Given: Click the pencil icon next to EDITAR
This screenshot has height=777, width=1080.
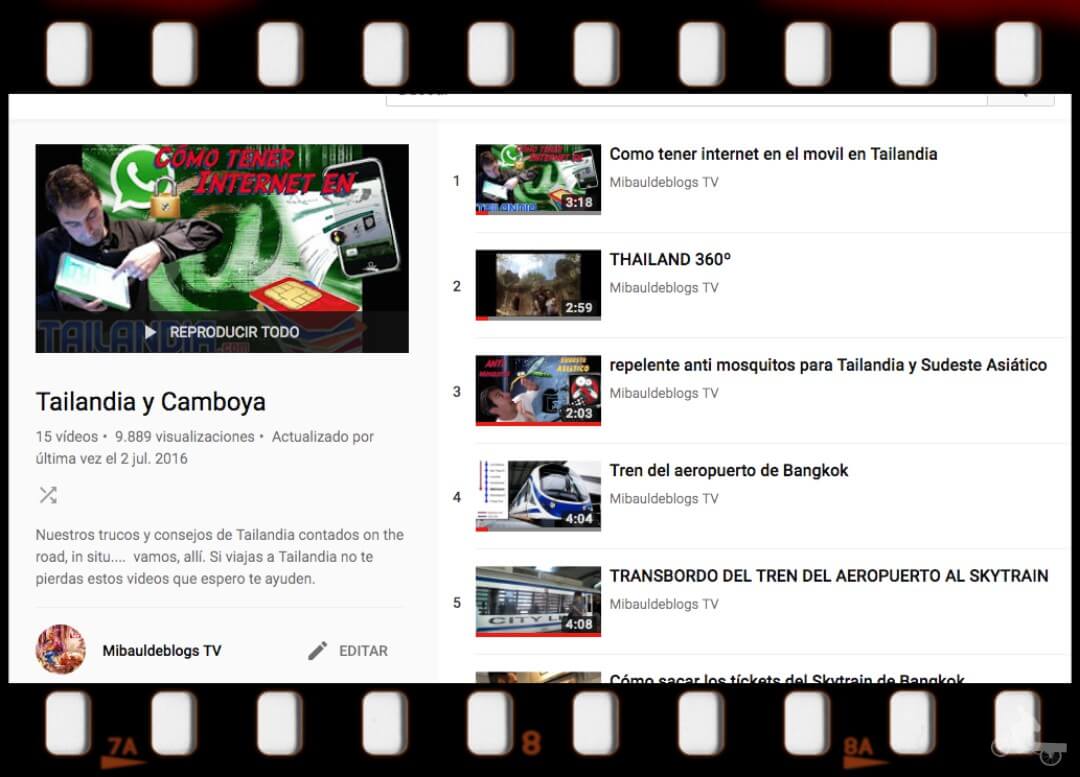Looking at the screenshot, I should pos(318,651).
